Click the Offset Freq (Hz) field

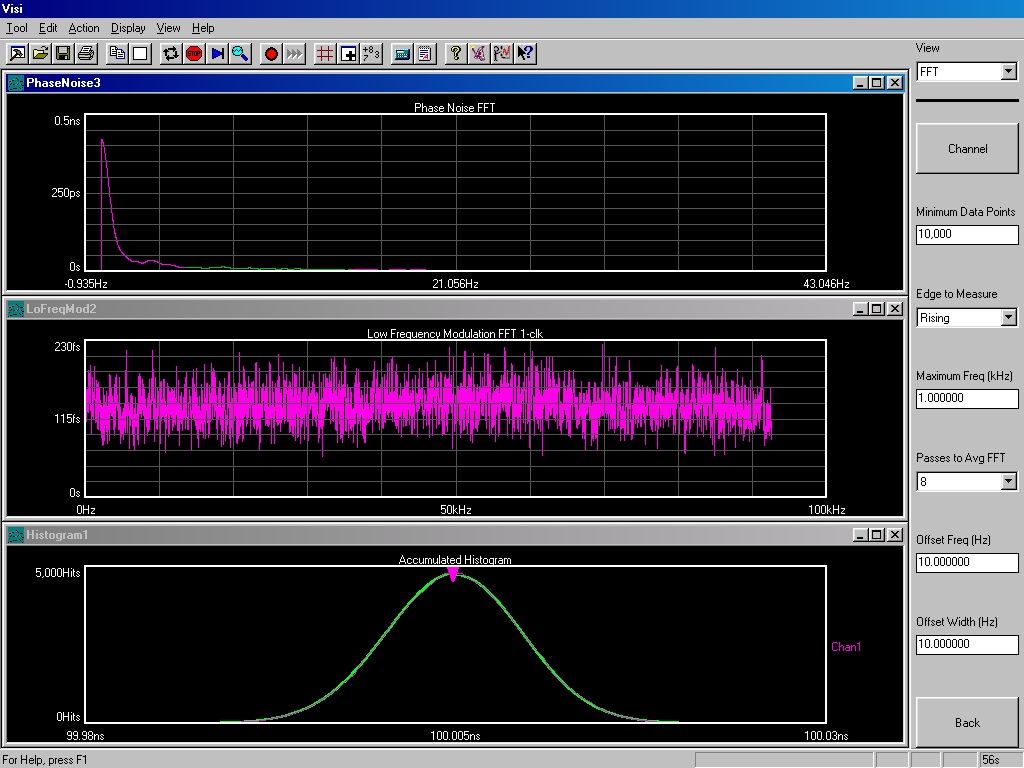click(x=967, y=562)
